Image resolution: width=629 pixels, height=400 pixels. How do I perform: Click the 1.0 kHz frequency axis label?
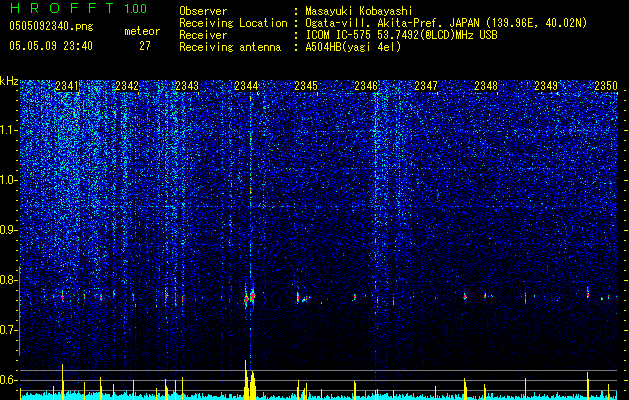coord(9,180)
